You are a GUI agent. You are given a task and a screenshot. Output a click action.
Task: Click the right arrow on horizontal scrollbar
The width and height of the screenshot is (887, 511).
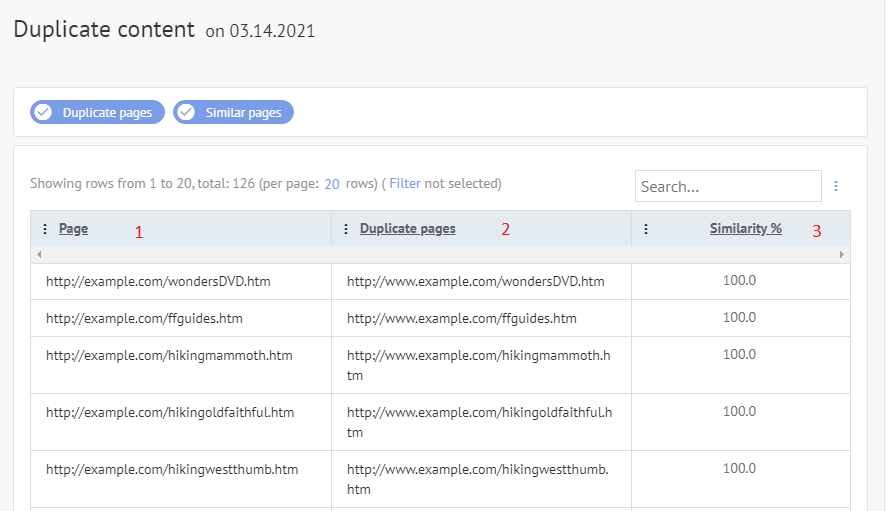(x=842, y=255)
